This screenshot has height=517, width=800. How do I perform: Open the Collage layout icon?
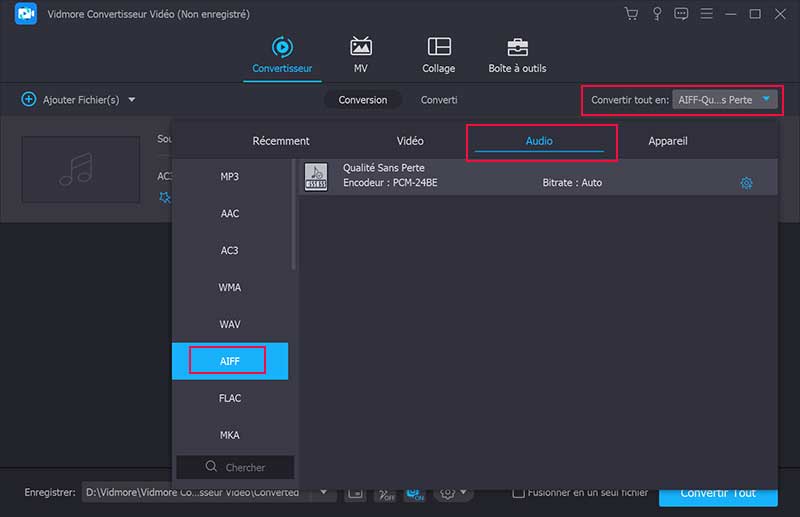coord(438,47)
